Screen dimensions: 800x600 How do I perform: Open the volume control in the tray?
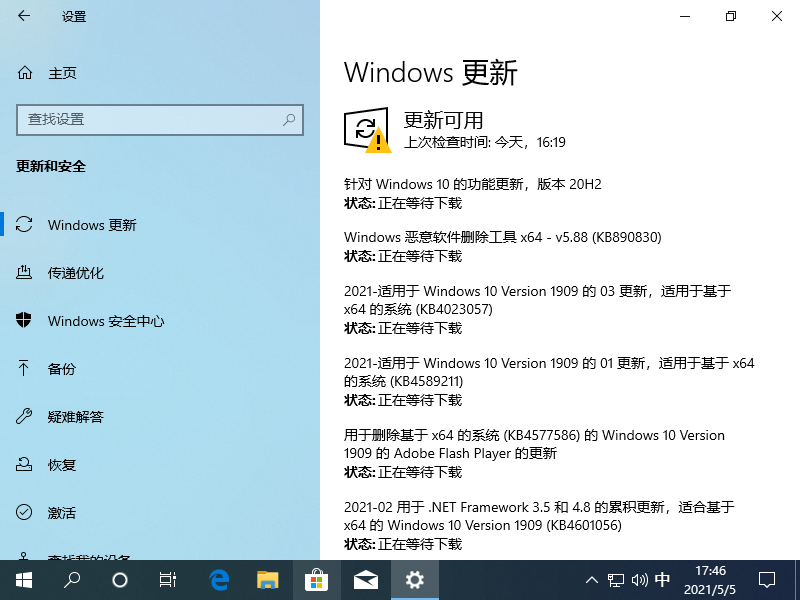pos(639,580)
